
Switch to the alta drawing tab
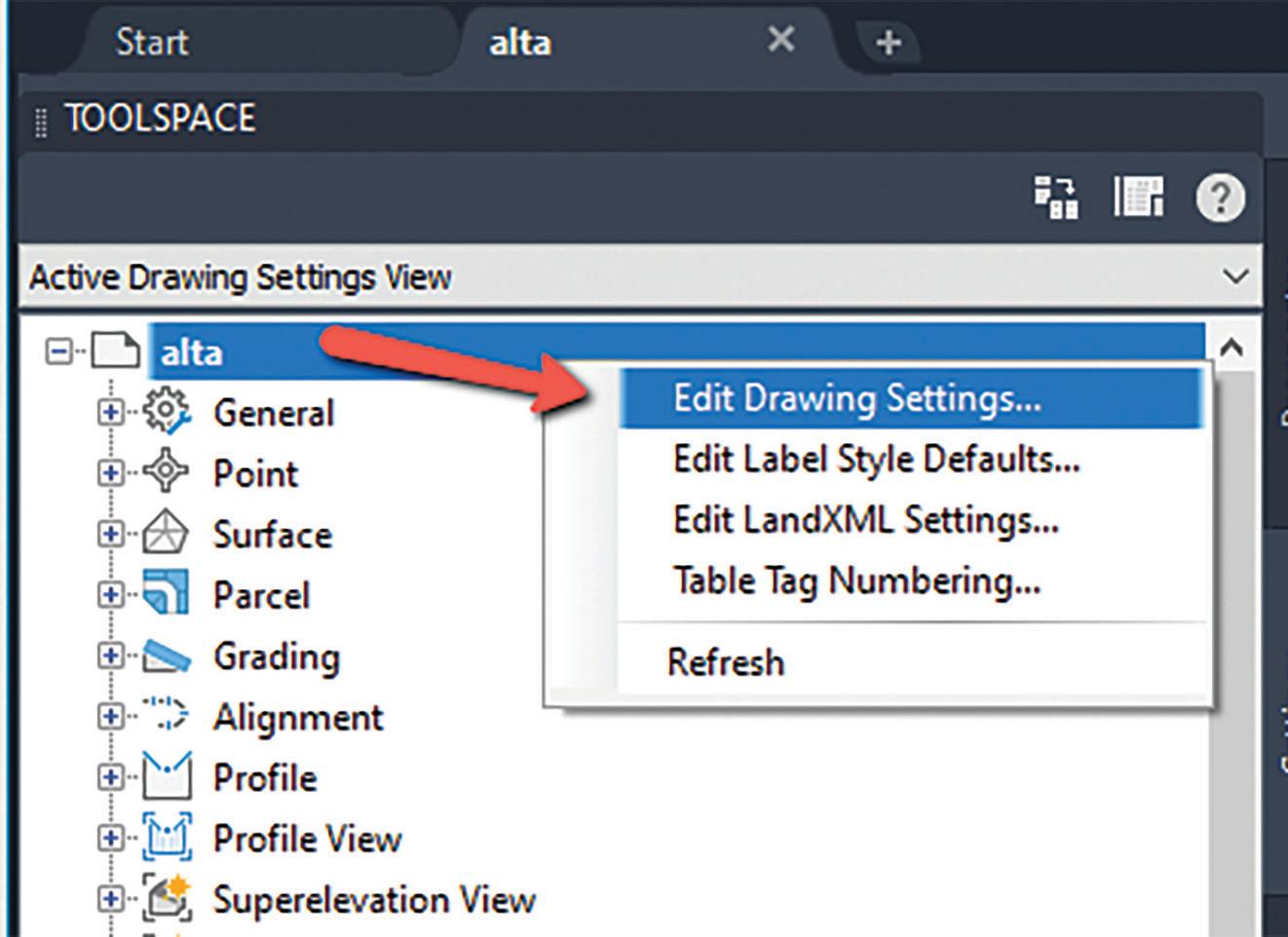pyautogui.click(x=520, y=42)
